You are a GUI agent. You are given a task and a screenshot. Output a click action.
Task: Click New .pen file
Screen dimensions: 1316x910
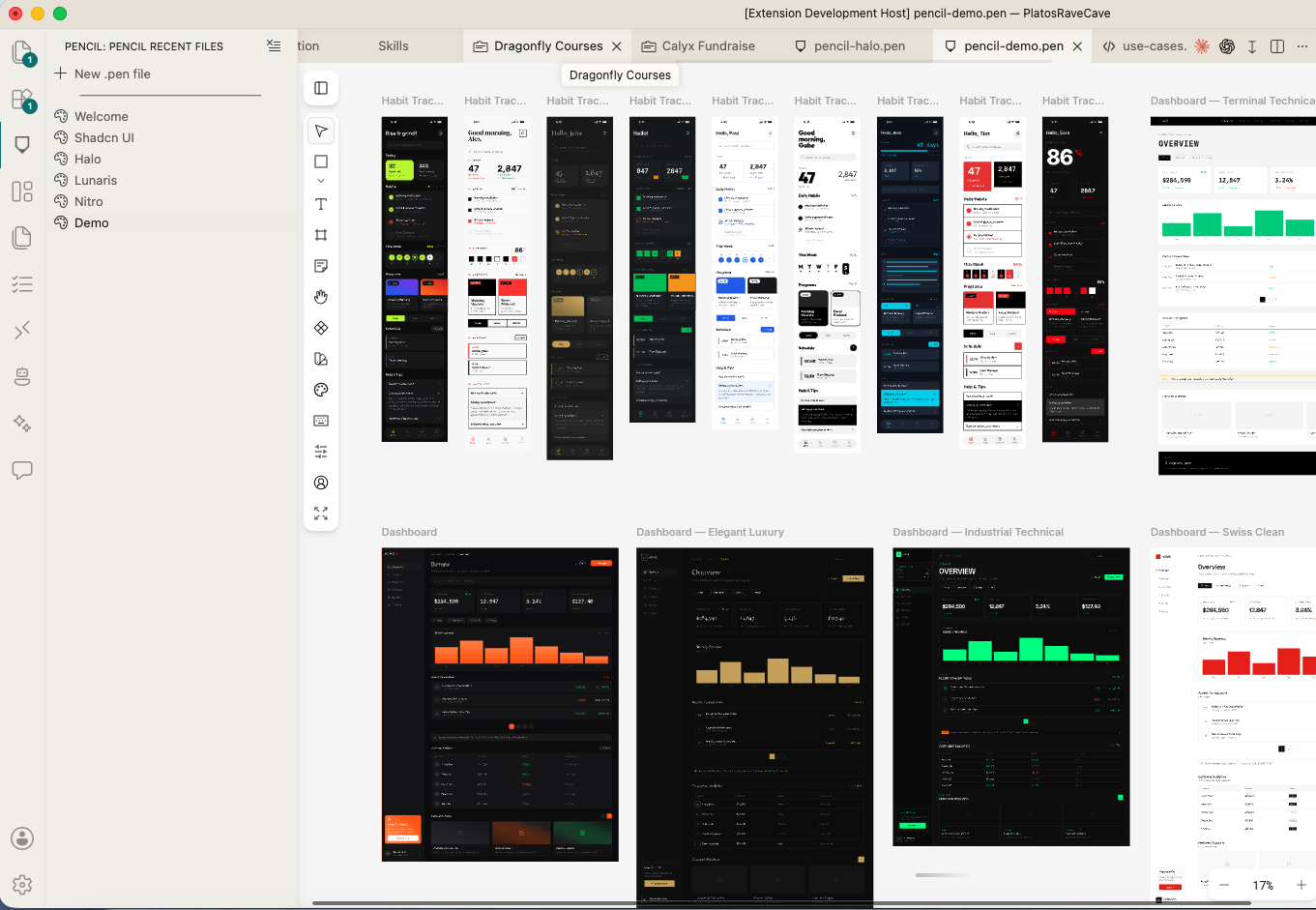pos(102,73)
